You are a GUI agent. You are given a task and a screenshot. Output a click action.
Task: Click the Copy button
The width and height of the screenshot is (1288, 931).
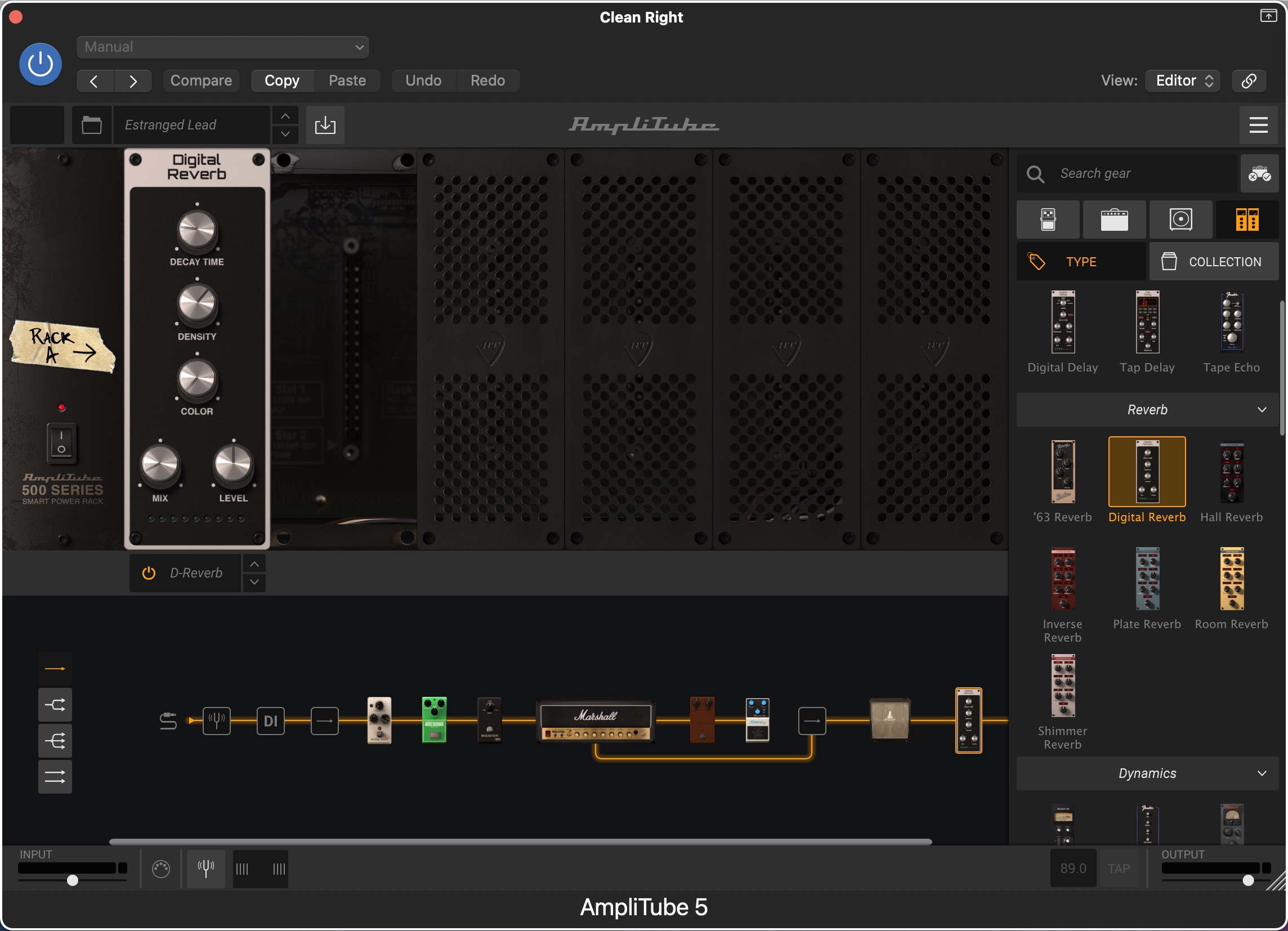coord(282,80)
